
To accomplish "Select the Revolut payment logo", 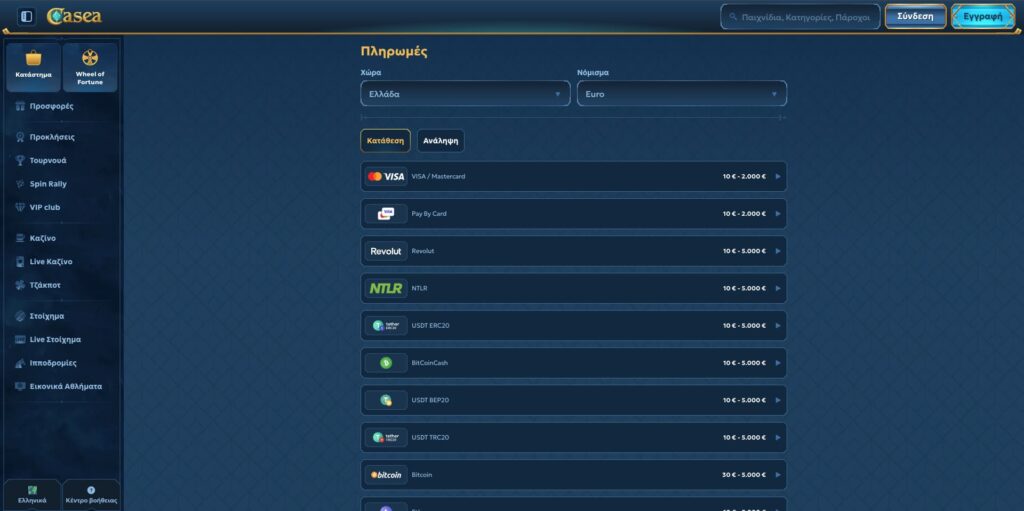I will click(386, 251).
